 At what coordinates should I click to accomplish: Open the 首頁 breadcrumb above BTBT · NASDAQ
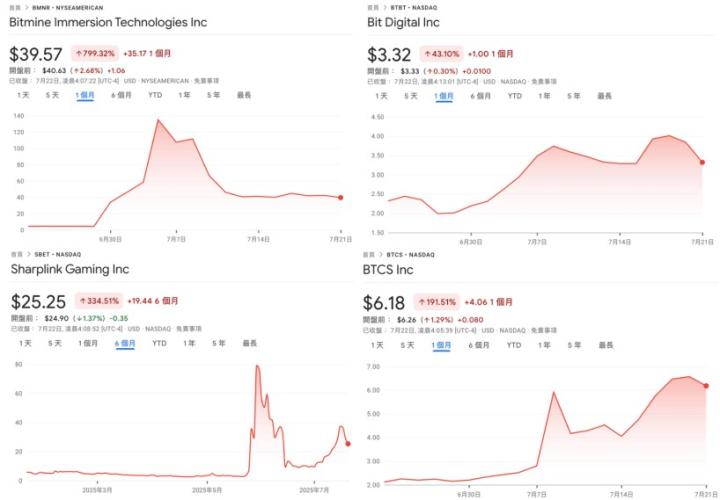click(373, 8)
